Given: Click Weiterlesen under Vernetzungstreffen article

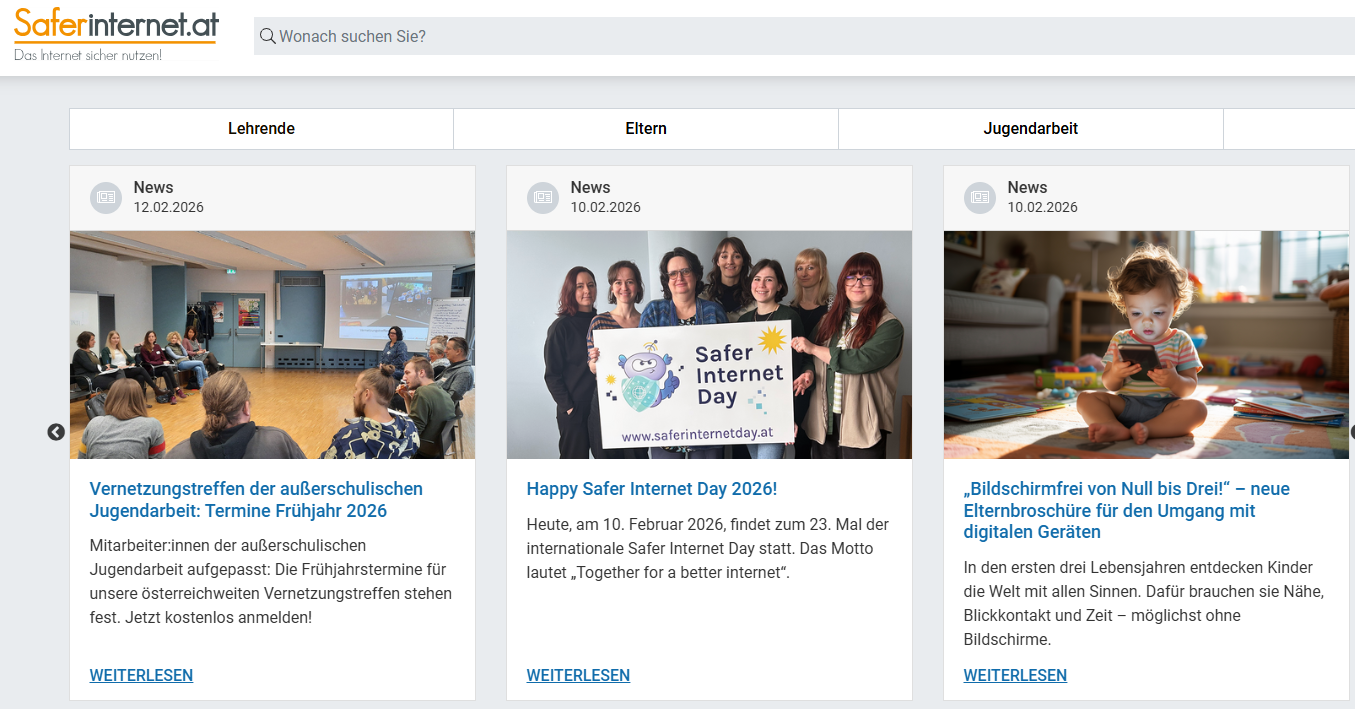Looking at the screenshot, I should 141,675.
